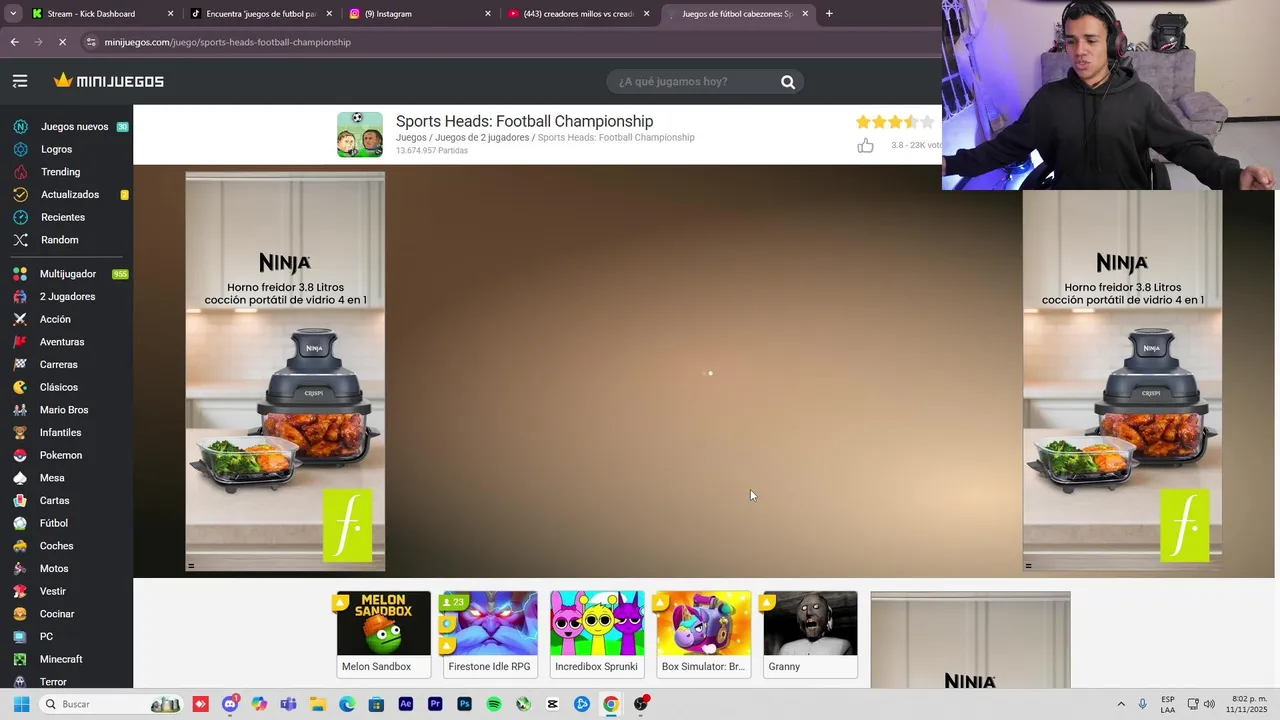Open Spotify from the taskbar
The image size is (1280, 720).
pyautogui.click(x=494, y=704)
